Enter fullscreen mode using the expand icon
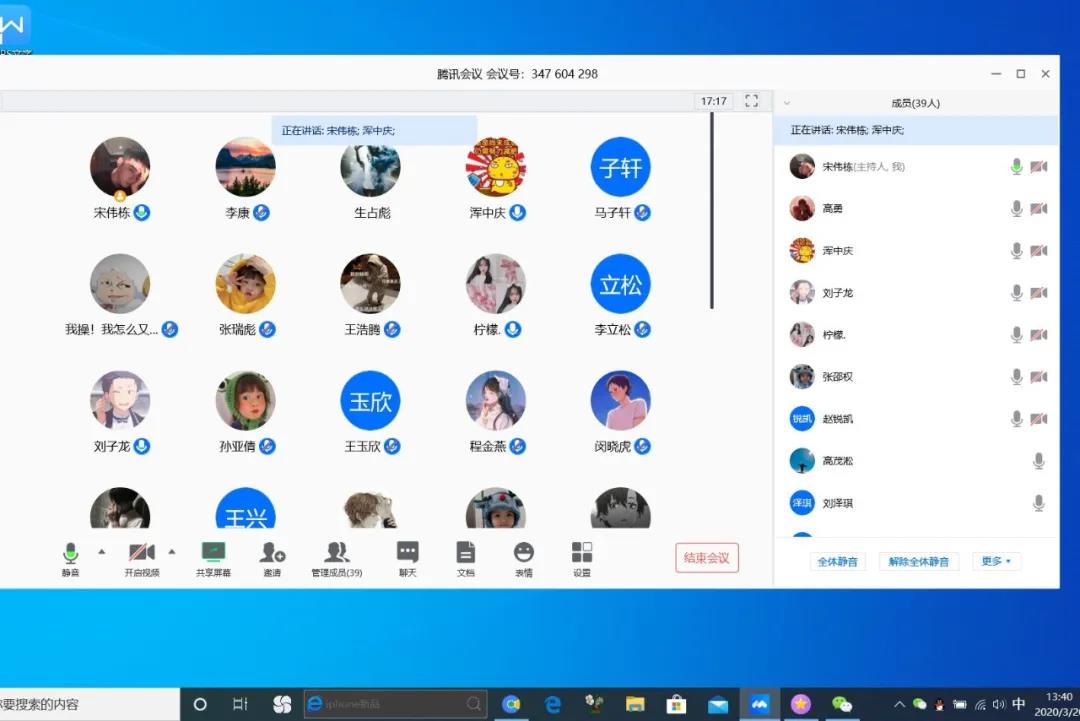The height and width of the screenshot is (721, 1080). click(751, 101)
